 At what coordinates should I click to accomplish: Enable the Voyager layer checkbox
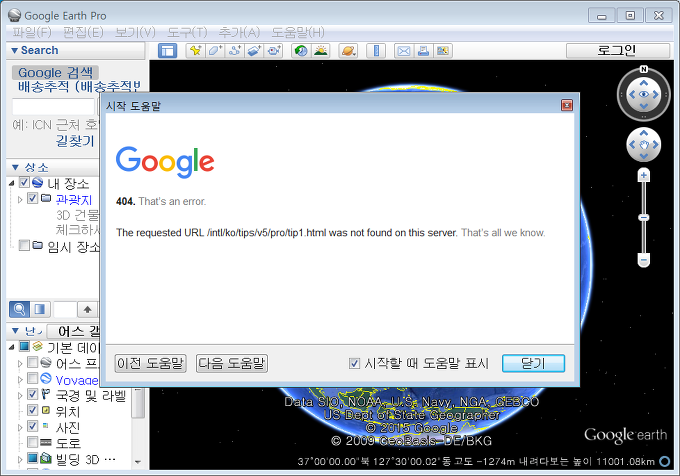pyautogui.click(x=33, y=378)
